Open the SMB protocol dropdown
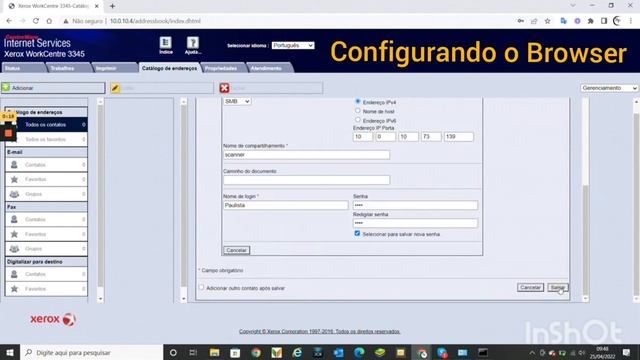Screen dimensions: 640x360 click(237, 101)
